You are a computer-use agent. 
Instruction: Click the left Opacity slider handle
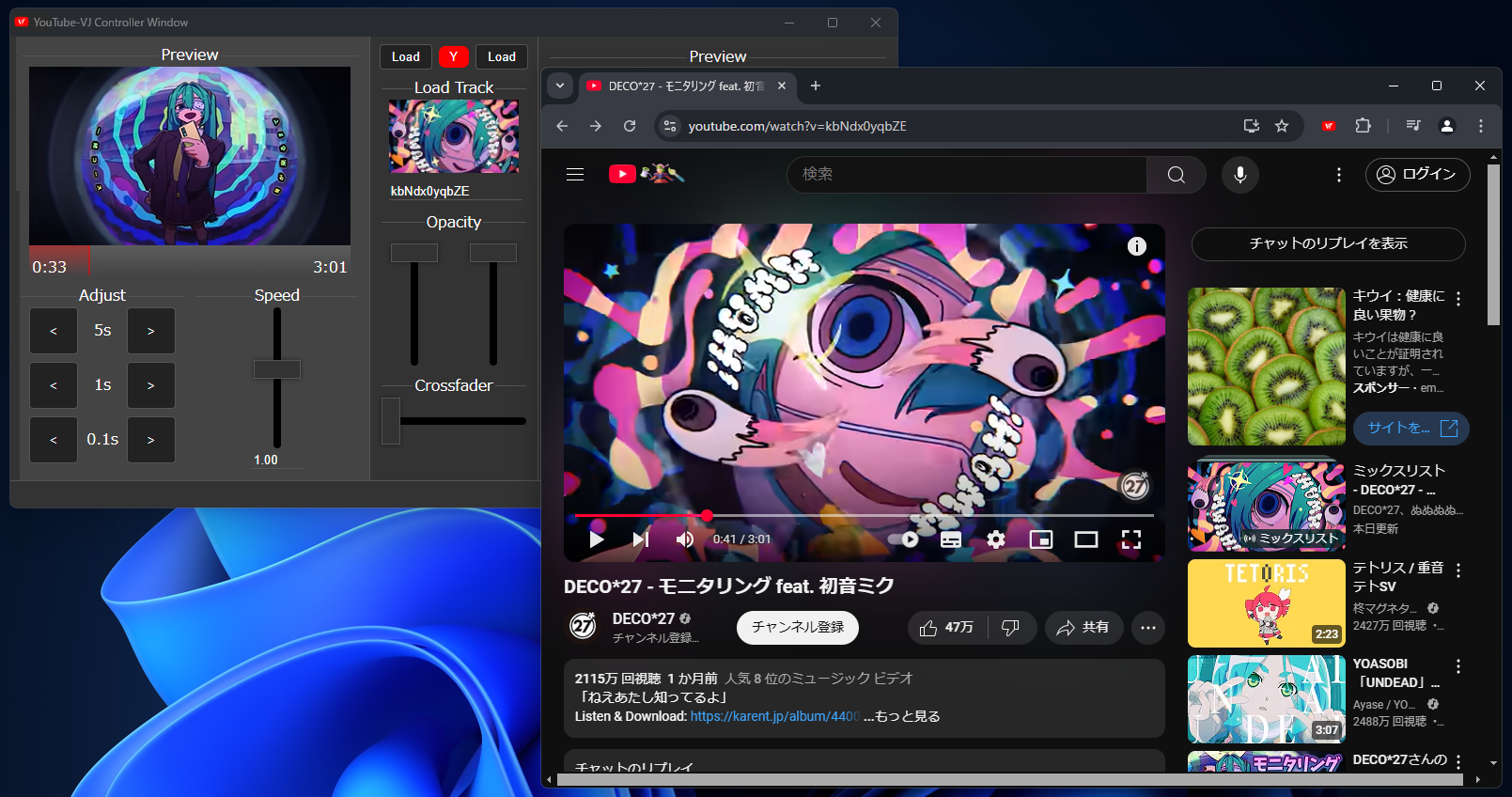414,253
